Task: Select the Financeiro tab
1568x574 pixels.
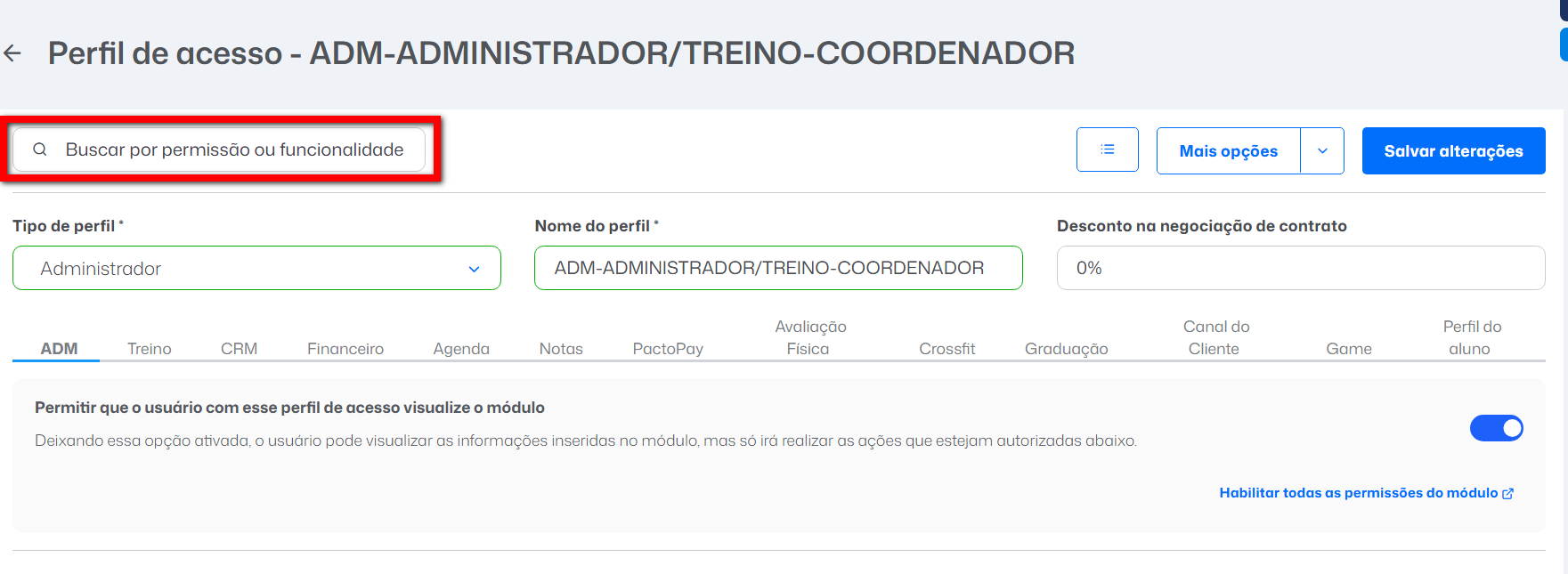Action: (345, 349)
